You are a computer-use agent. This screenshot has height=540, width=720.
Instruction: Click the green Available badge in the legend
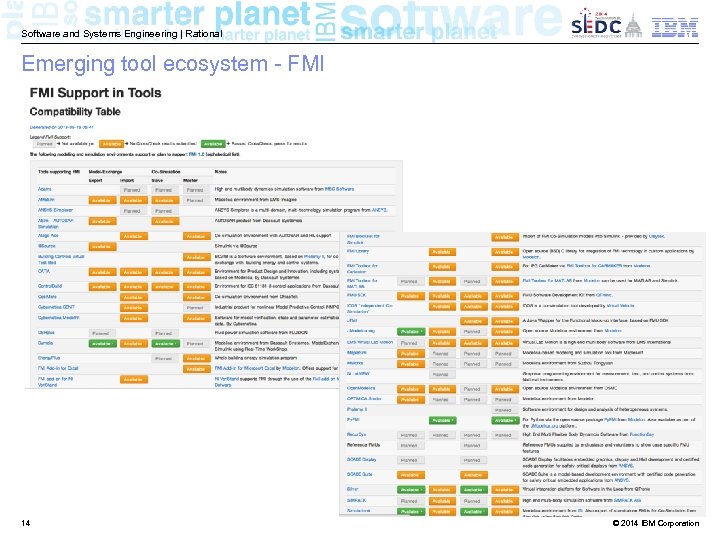point(213,144)
